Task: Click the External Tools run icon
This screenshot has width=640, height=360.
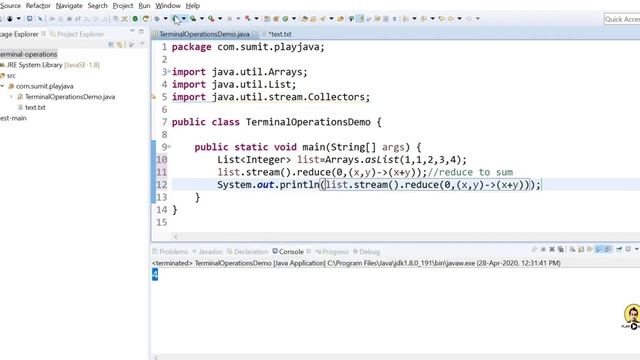Action: tap(211, 19)
